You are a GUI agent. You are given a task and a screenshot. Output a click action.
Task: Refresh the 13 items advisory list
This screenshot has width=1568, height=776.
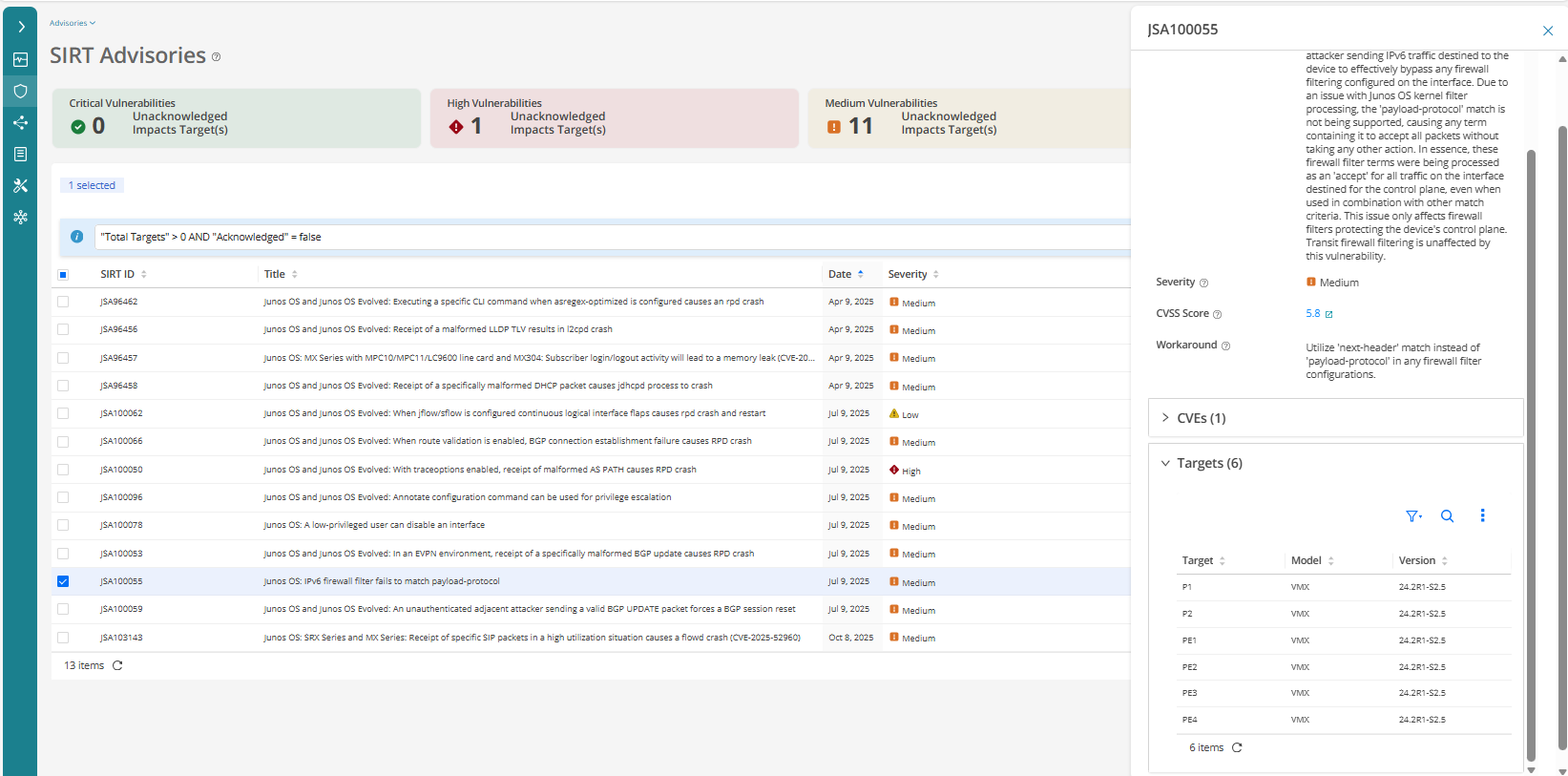point(117,666)
